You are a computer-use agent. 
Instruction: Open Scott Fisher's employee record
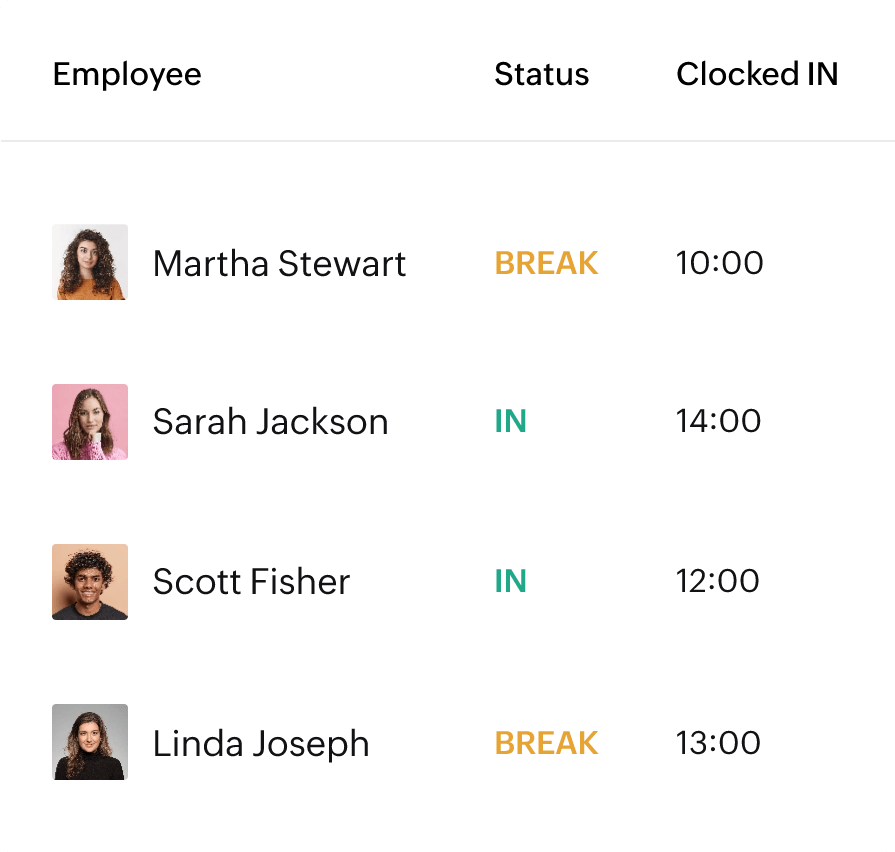pos(251,581)
